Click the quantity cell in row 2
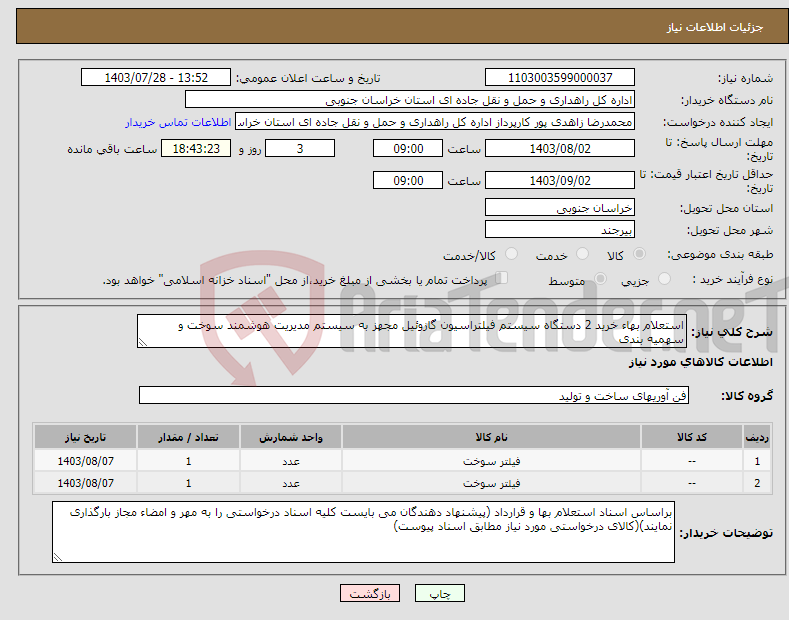Screen dimensions: 789x620 188,483
